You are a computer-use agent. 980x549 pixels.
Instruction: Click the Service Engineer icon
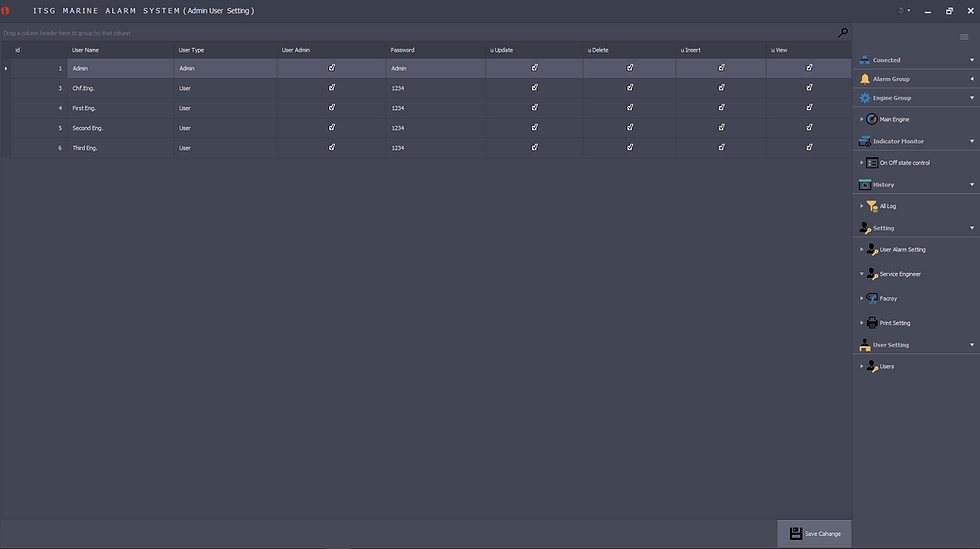coord(872,274)
